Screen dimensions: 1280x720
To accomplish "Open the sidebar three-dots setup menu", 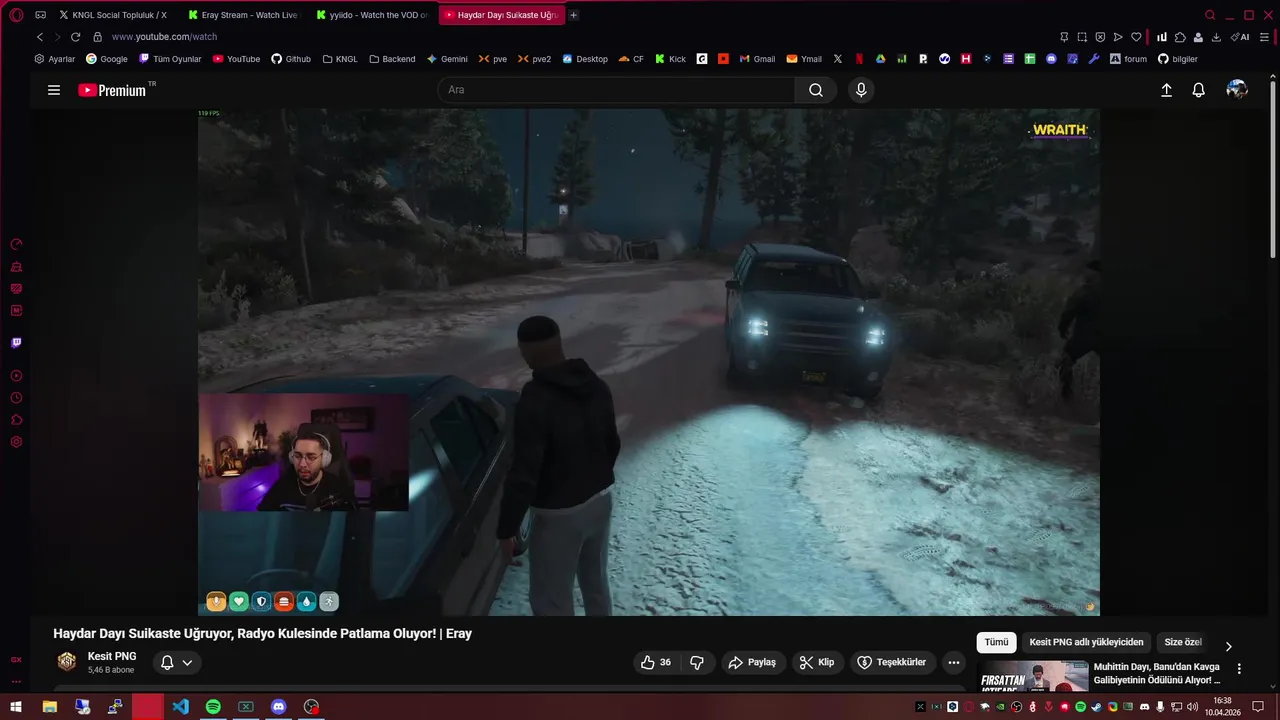I will [16, 682].
